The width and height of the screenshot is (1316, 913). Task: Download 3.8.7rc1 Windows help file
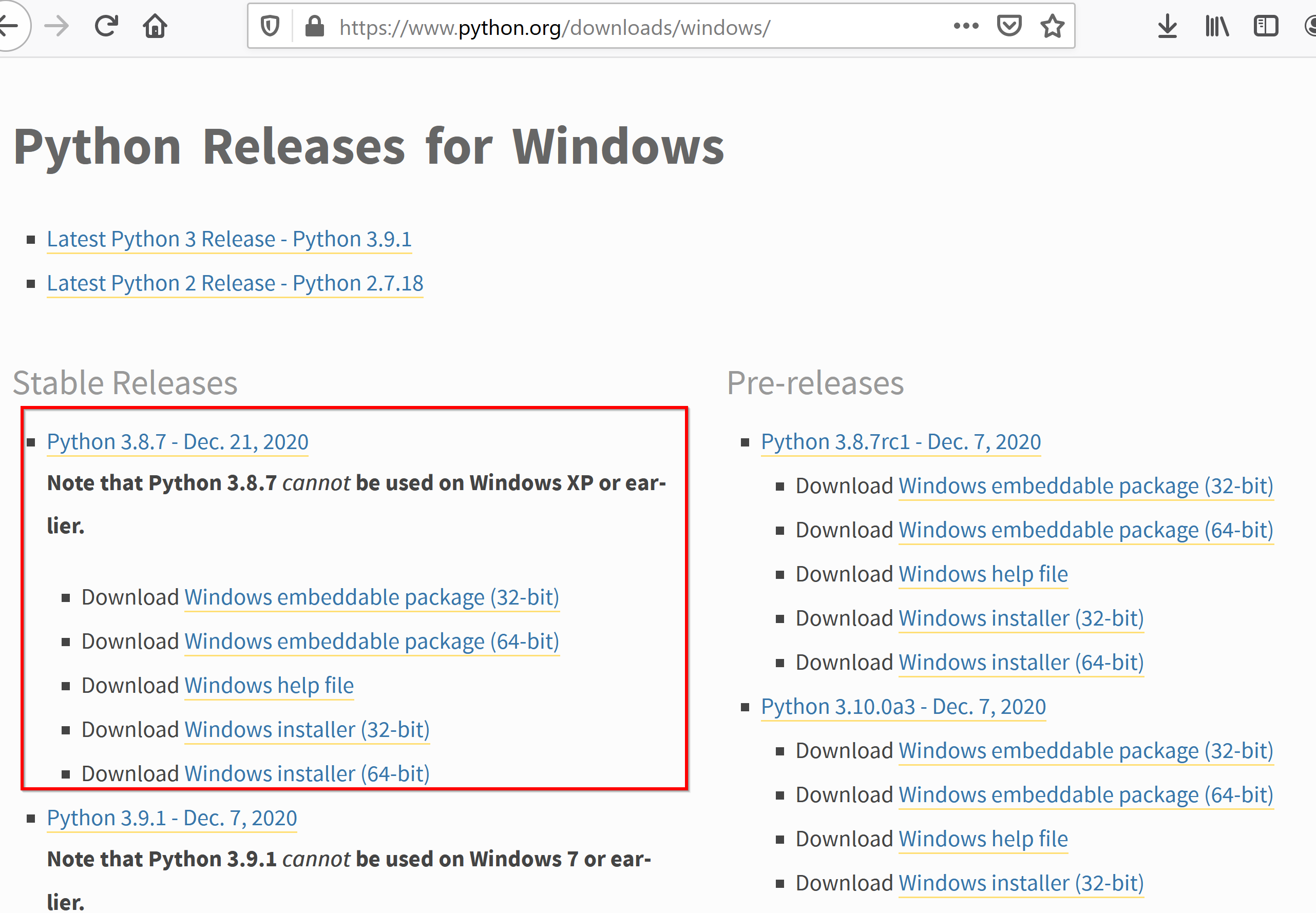pos(983,574)
